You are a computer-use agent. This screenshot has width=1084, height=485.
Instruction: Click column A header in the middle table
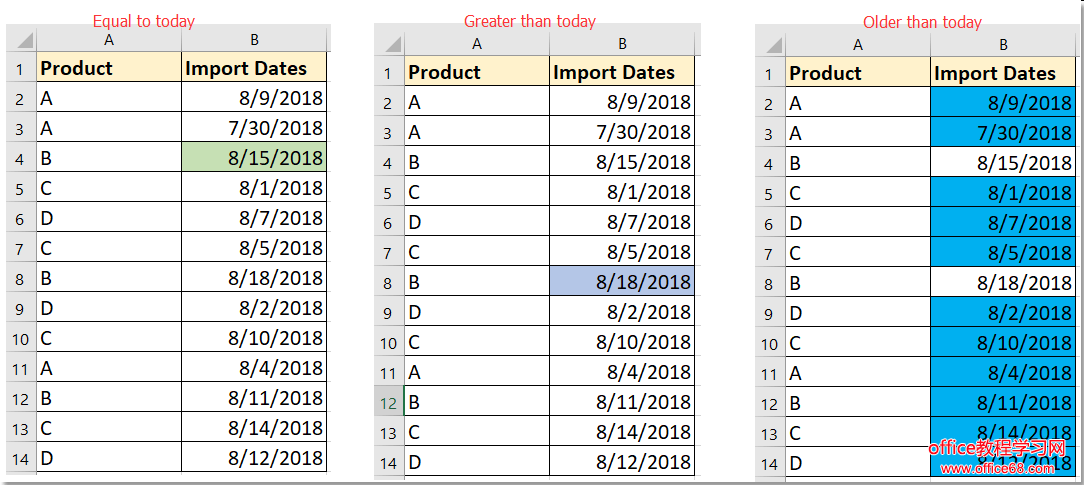[x=477, y=44]
